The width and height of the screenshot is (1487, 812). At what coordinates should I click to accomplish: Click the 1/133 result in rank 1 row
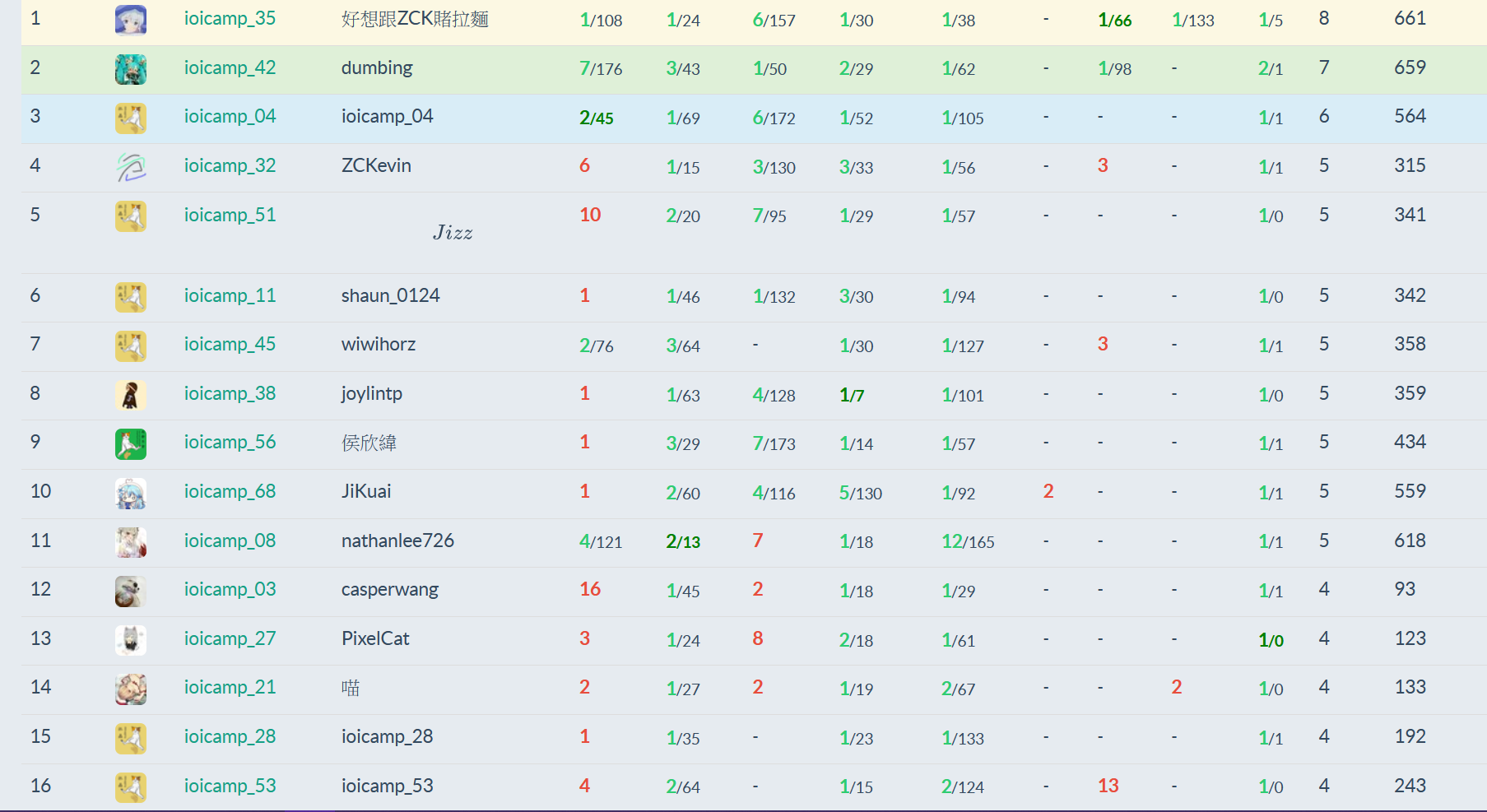tap(1193, 20)
